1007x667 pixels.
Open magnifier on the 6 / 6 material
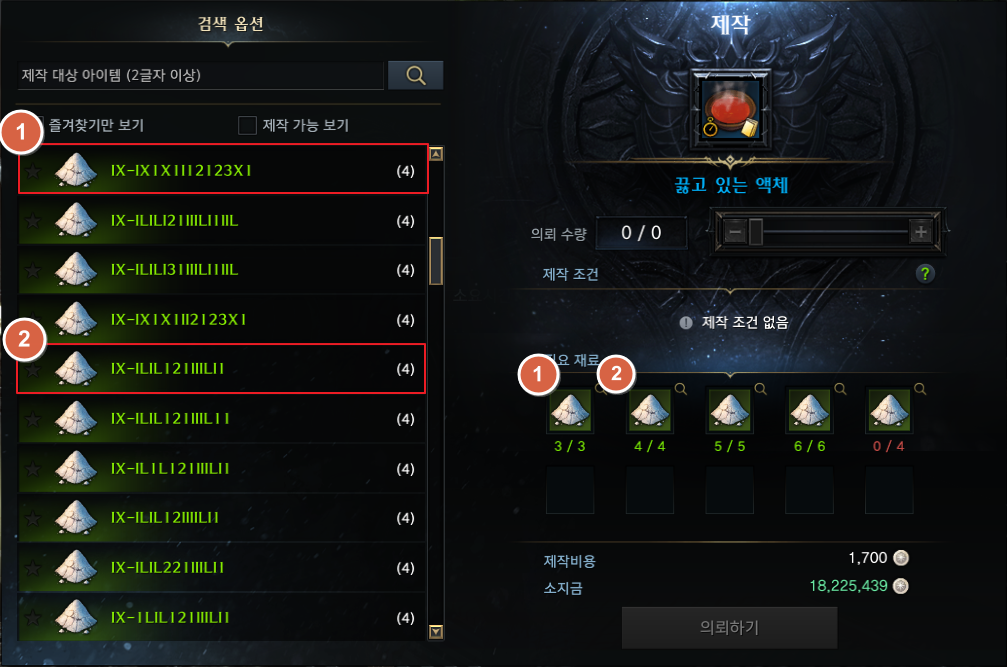(840, 389)
